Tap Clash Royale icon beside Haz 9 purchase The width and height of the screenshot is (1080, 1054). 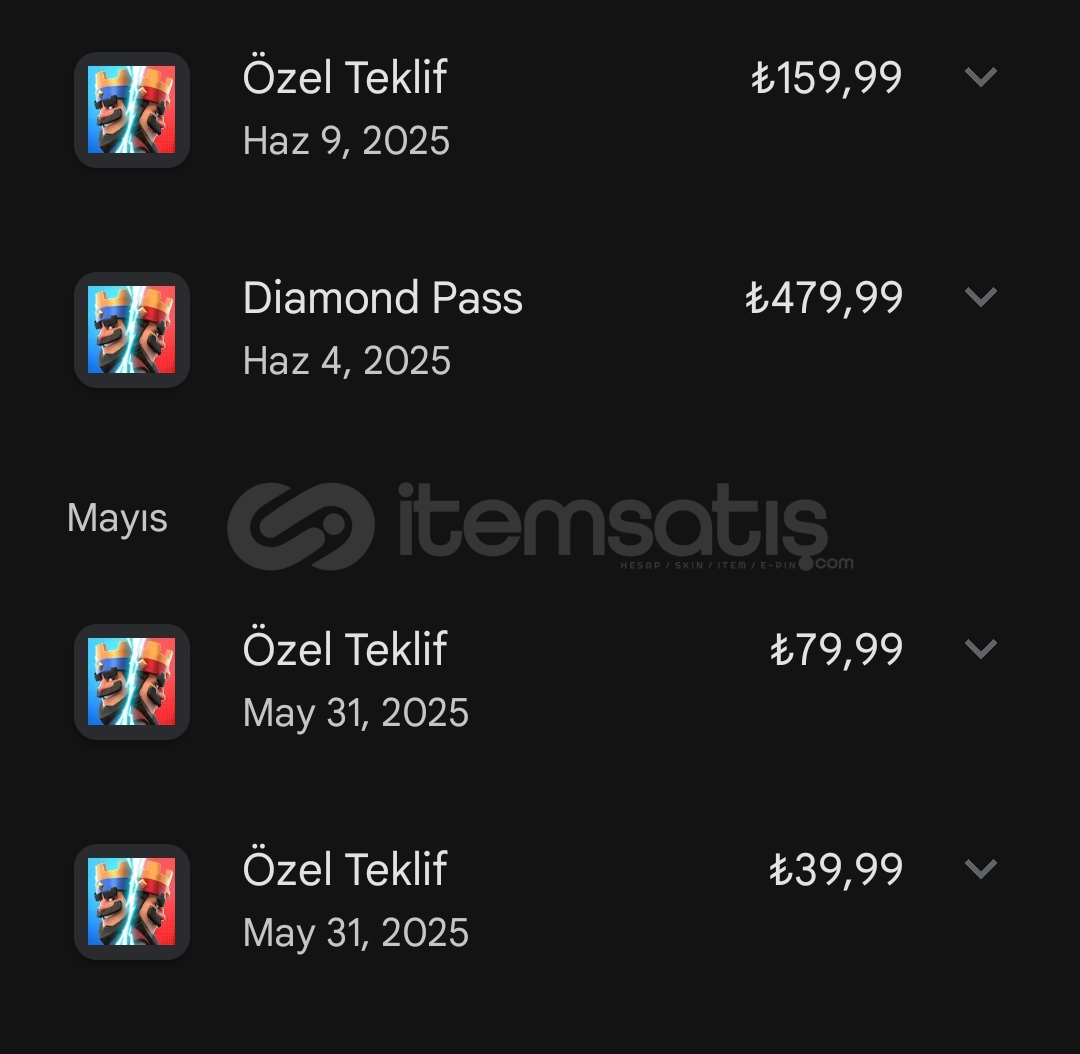pos(132,110)
